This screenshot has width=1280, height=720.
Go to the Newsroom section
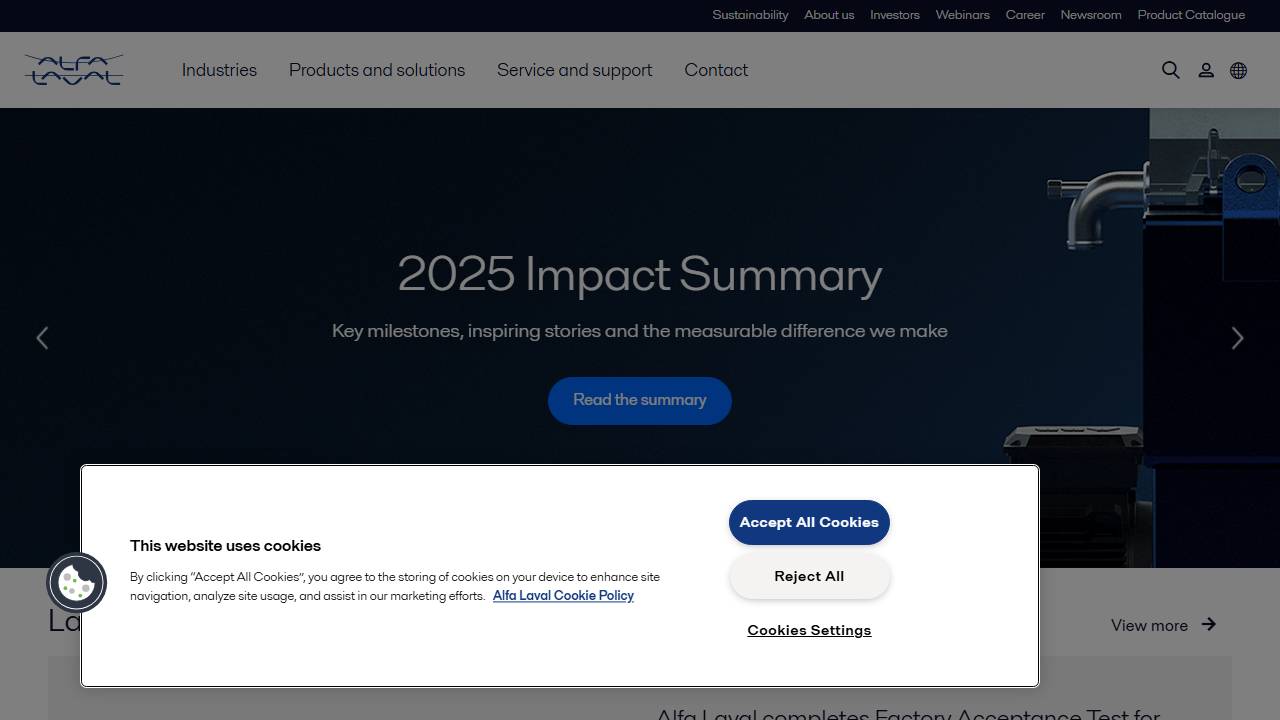[1090, 15]
